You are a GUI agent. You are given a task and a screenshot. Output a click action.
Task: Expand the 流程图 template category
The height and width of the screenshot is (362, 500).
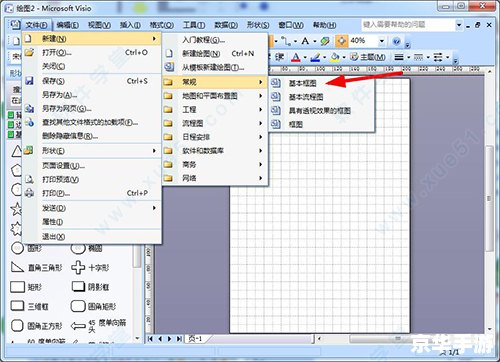pos(215,123)
